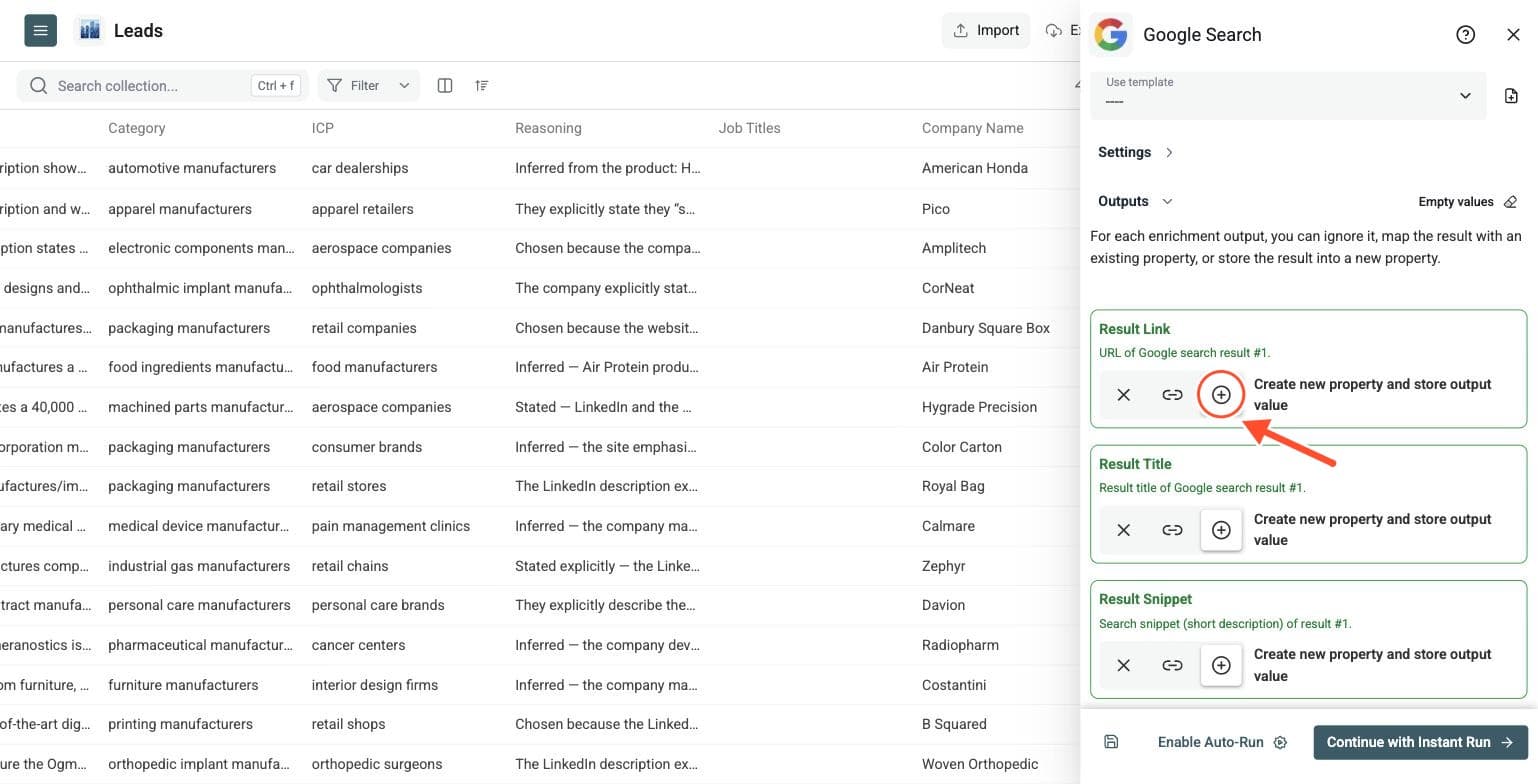Viewport: 1538px width, 784px height.
Task: Click Enable Auto-Run
Action: click(1222, 742)
